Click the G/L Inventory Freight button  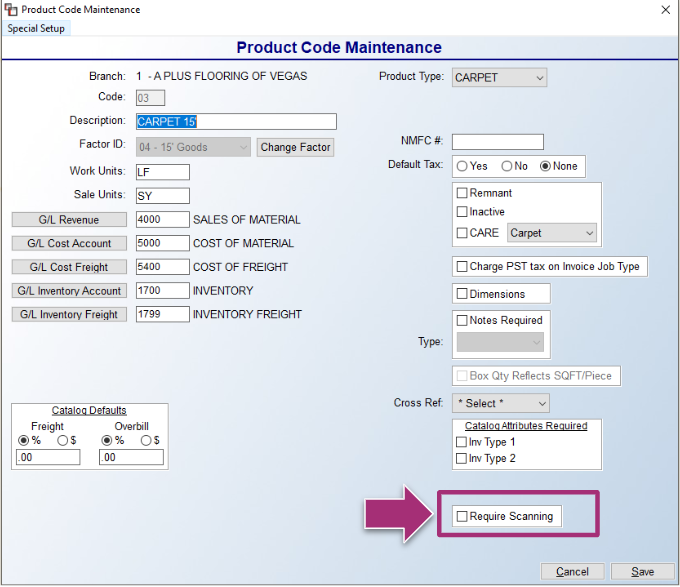coord(69,314)
